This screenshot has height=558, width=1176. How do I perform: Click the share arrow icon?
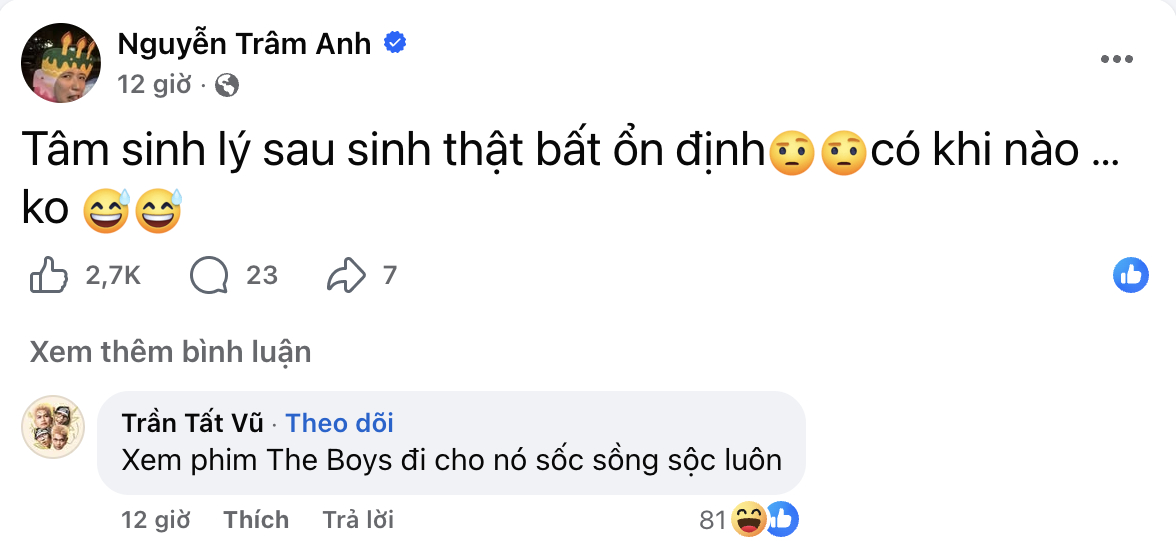346,275
